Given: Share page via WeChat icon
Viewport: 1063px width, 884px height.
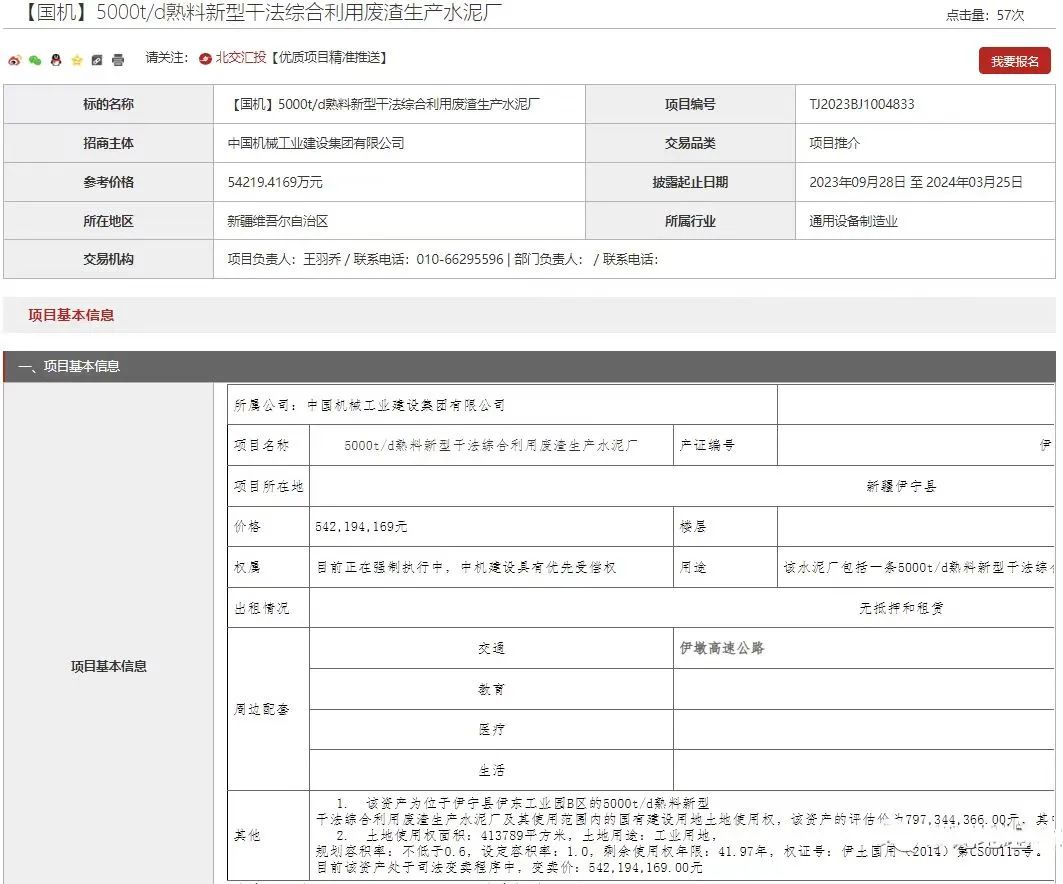Looking at the screenshot, I should [x=35, y=60].
